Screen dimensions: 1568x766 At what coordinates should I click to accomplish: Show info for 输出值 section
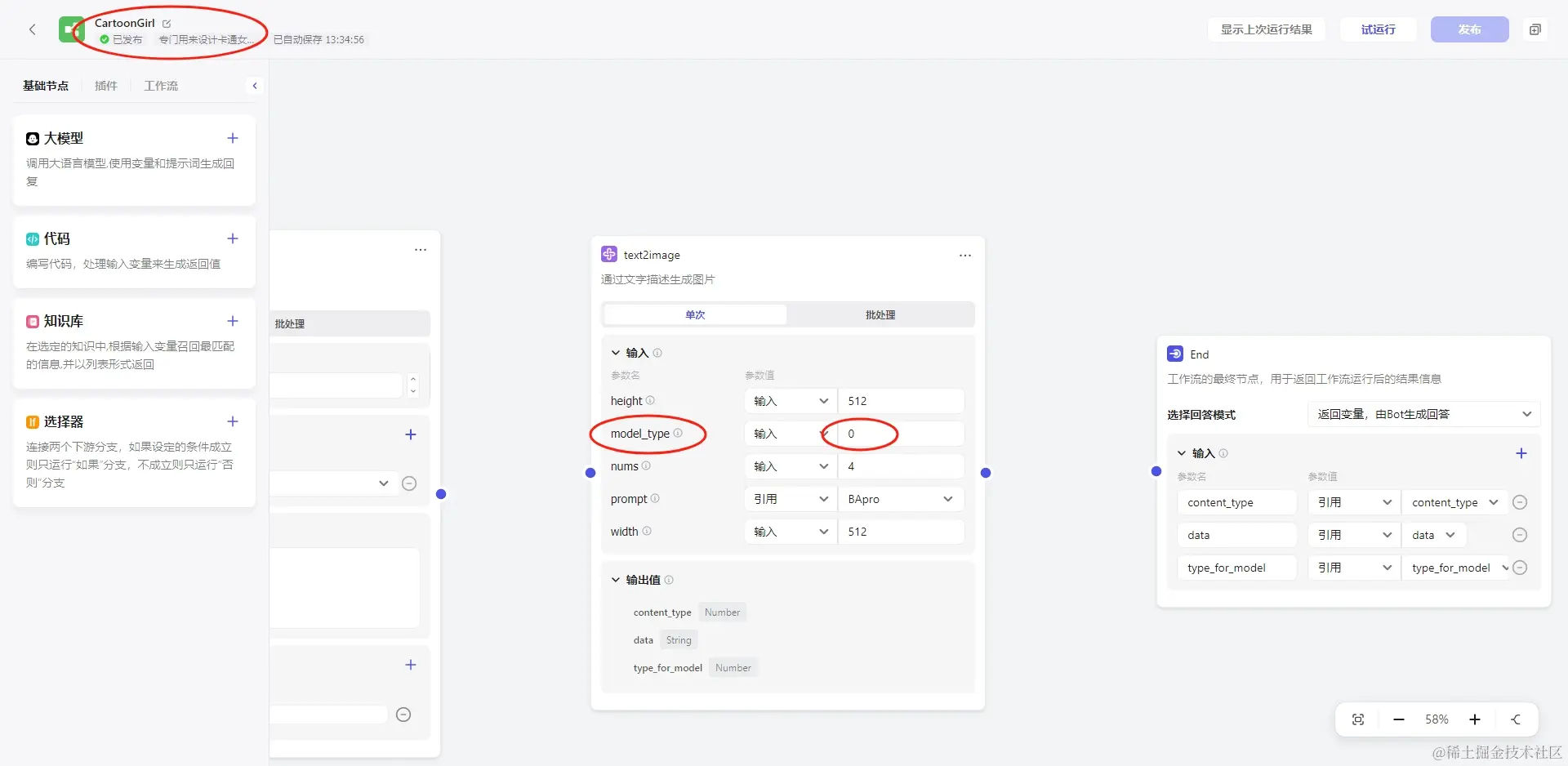(669, 580)
